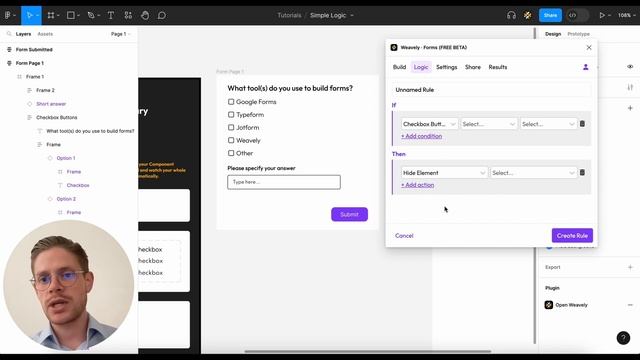The width and height of the screenshot is (640, 360).
Task: Click the help question mark button
Action: 623,338
